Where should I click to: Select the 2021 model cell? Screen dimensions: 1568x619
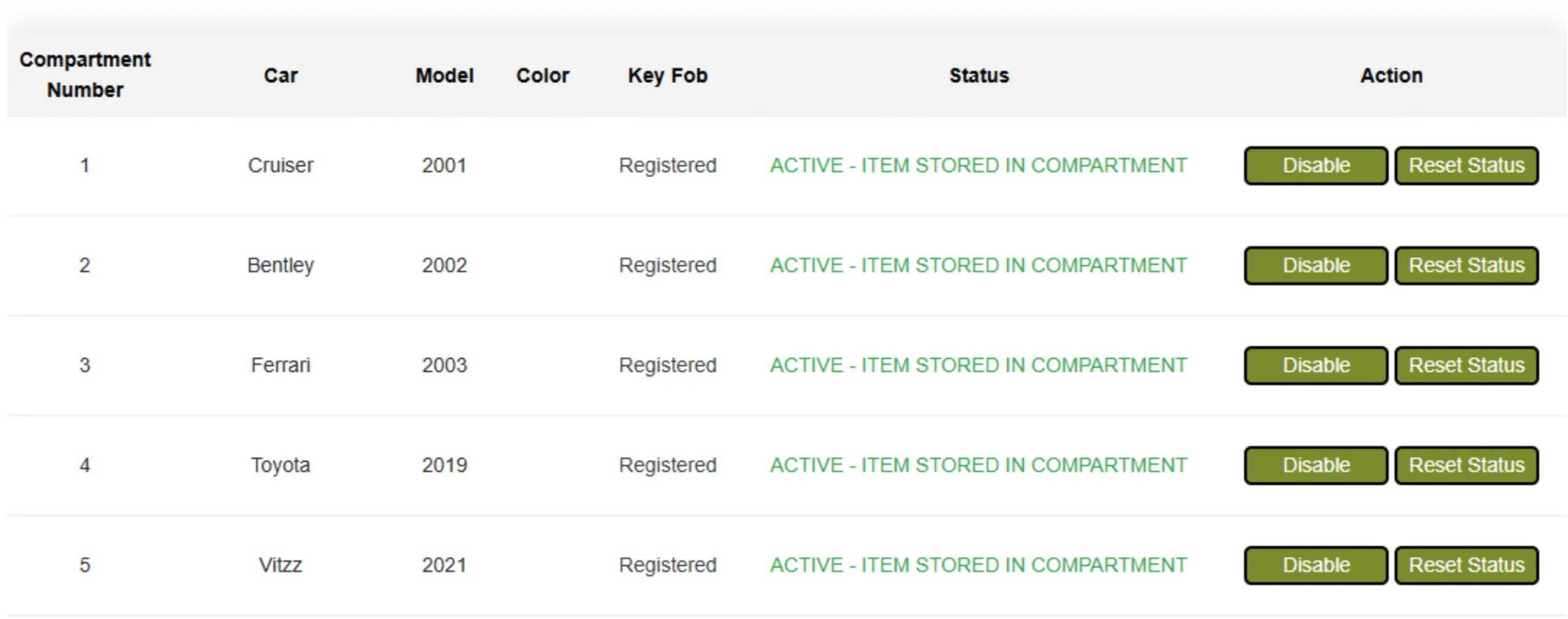(x=444, y=565)
